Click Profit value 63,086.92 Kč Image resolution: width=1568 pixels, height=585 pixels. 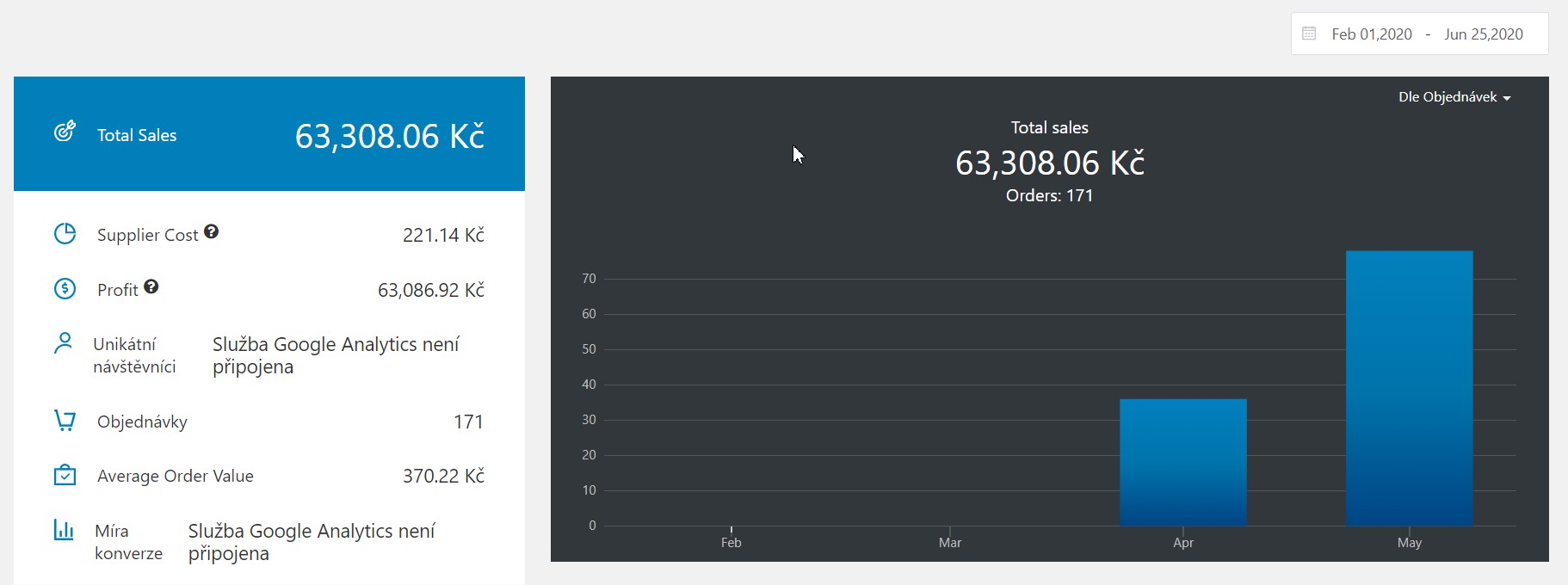click(431, 290)
